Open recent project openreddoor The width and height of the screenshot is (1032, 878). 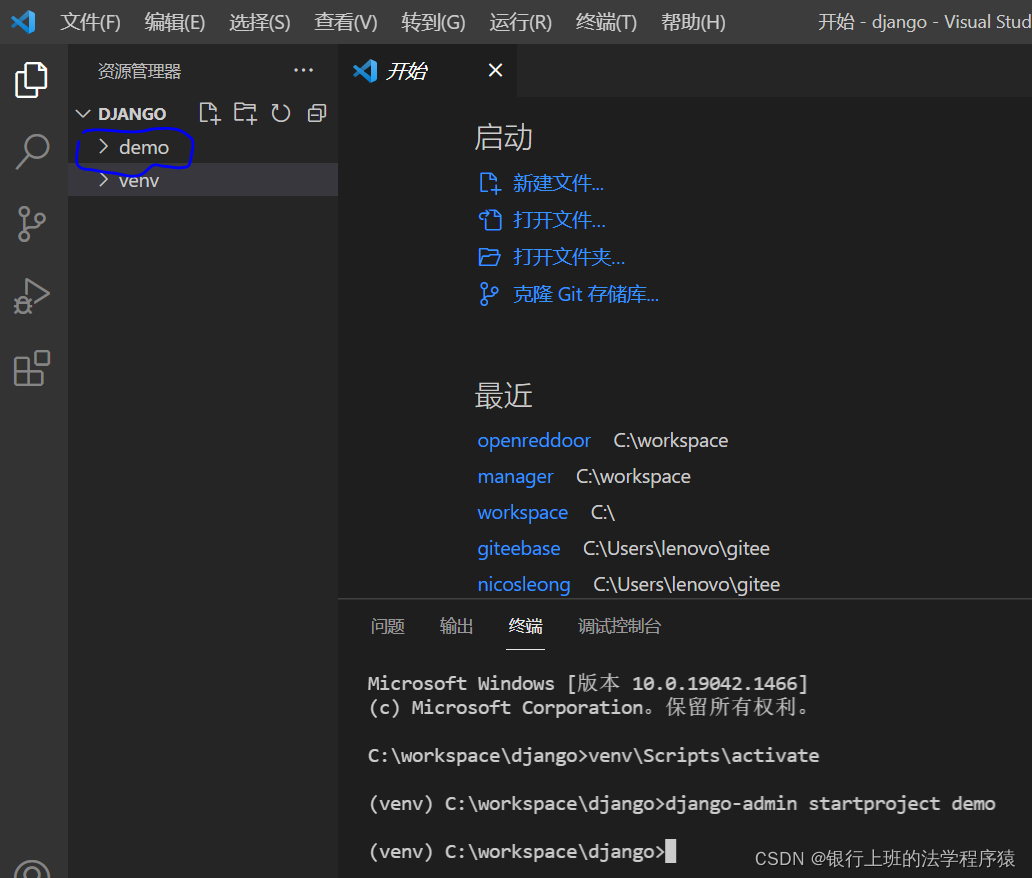tap(534, 440)
